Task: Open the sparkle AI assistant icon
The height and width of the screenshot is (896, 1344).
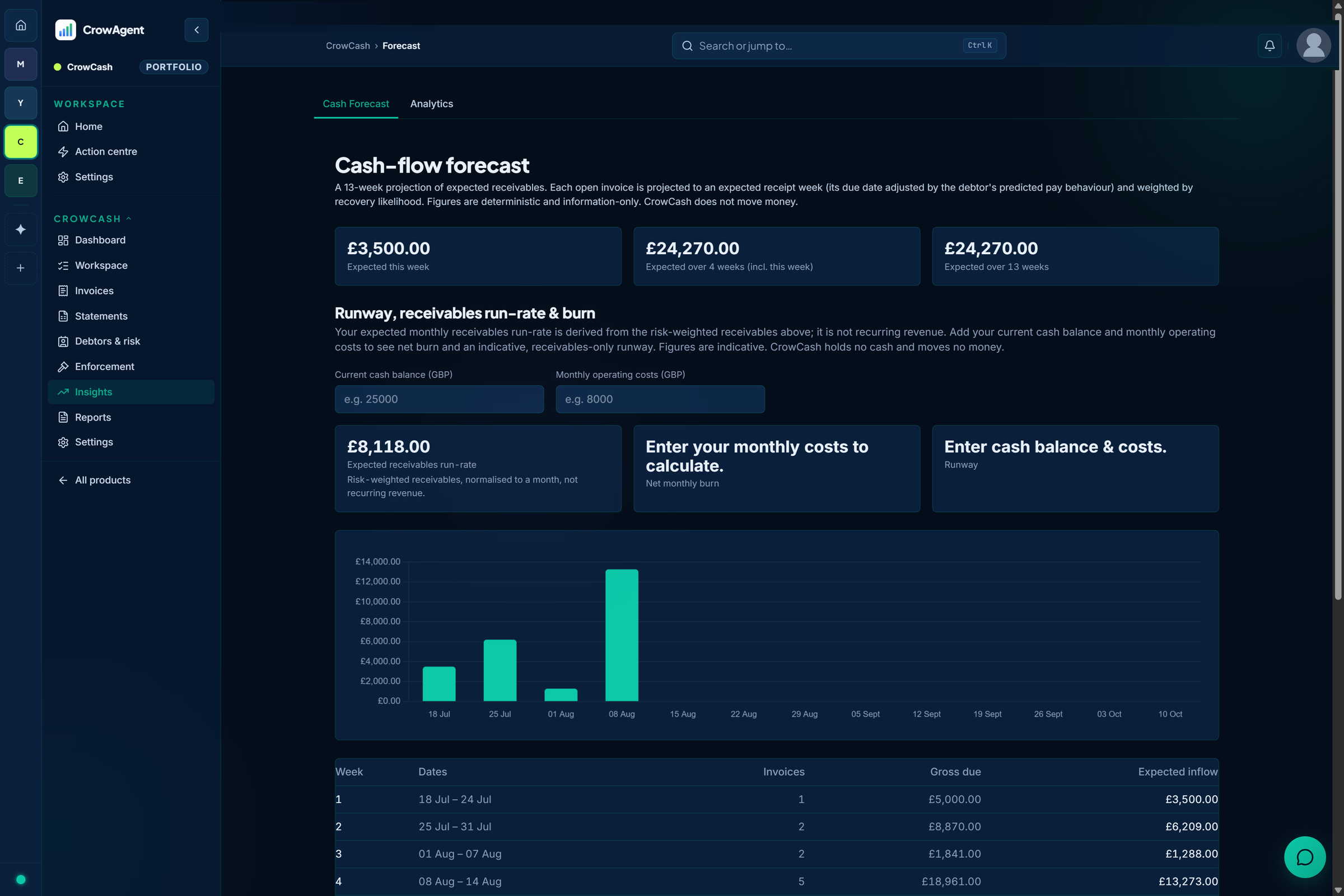Action: (x=21, y=229)
